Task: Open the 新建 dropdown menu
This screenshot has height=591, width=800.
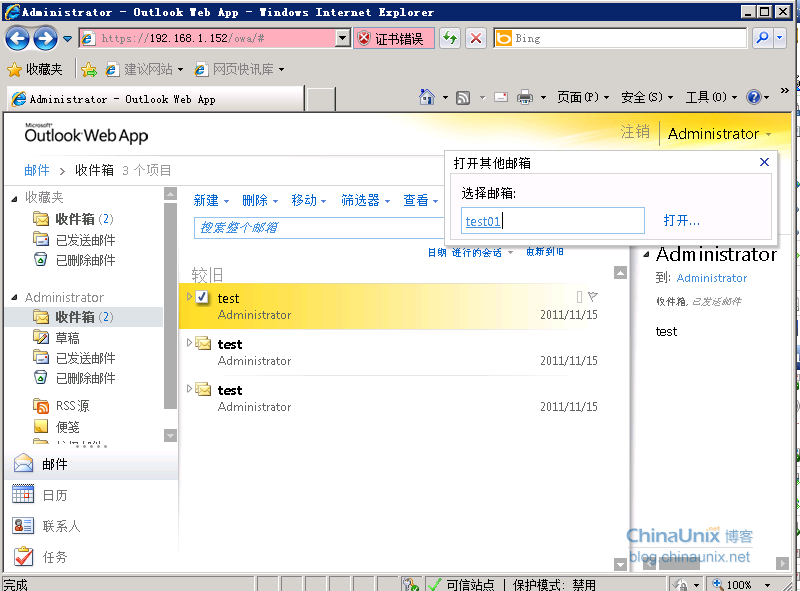Action: click(211, 201)
